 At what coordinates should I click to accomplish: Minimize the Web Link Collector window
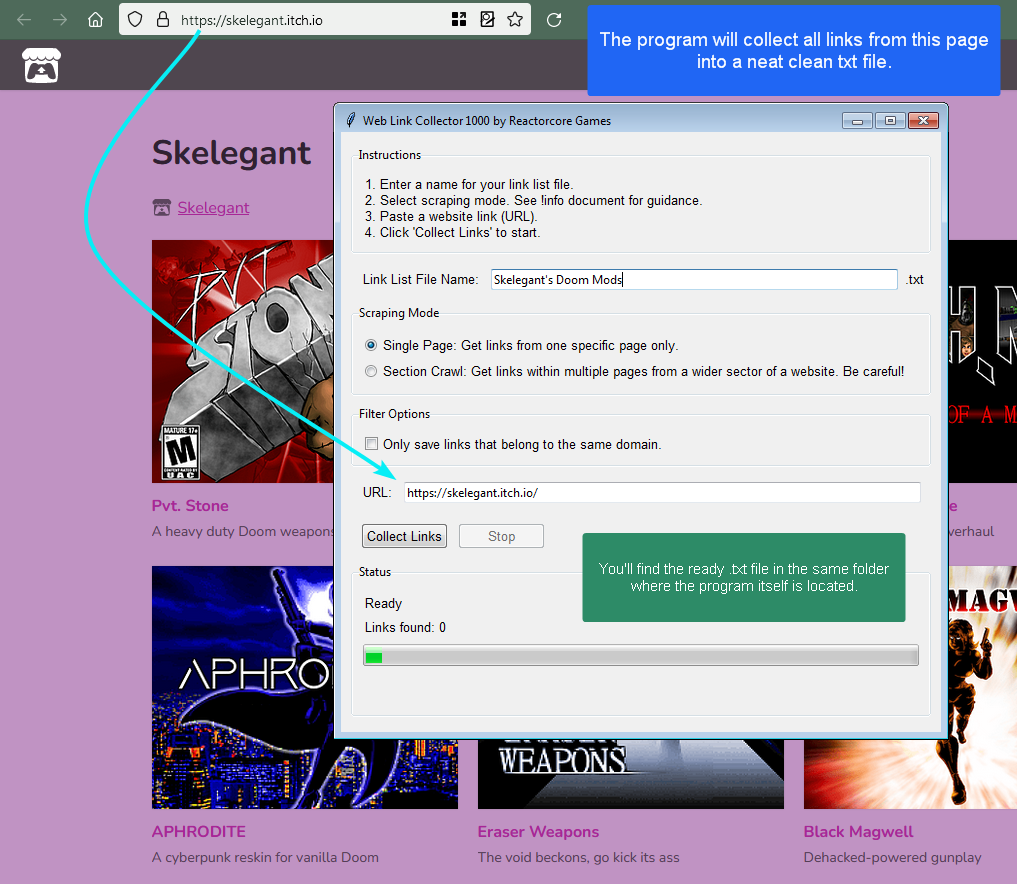[857, 121]
